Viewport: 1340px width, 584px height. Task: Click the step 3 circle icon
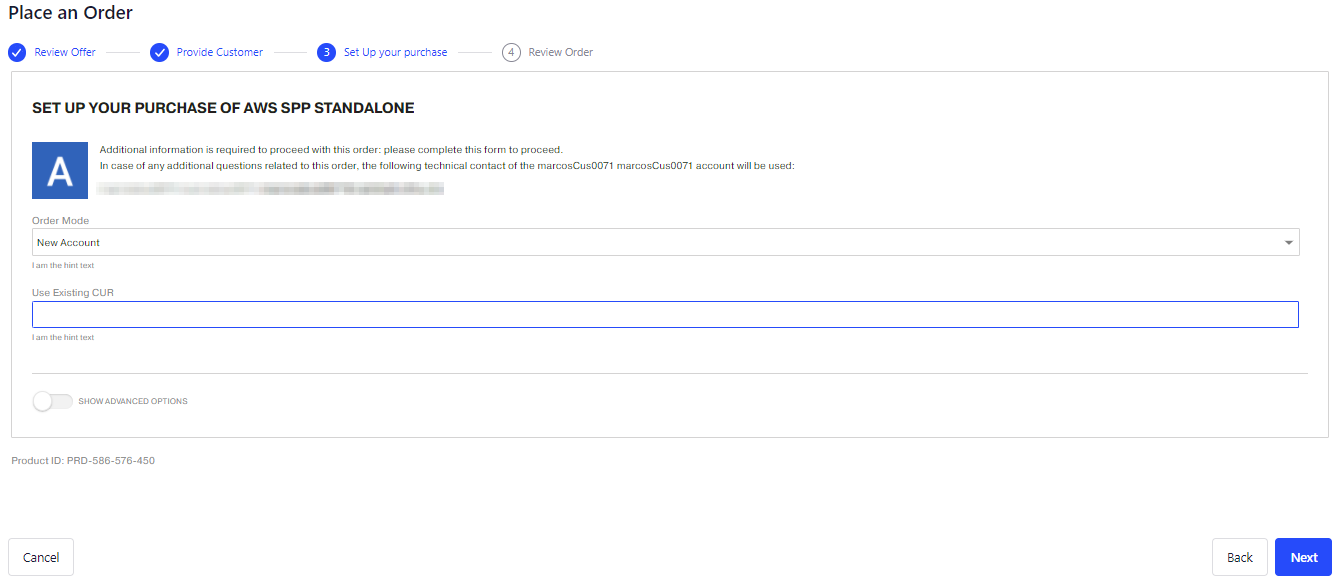click(x=326, y=52)
